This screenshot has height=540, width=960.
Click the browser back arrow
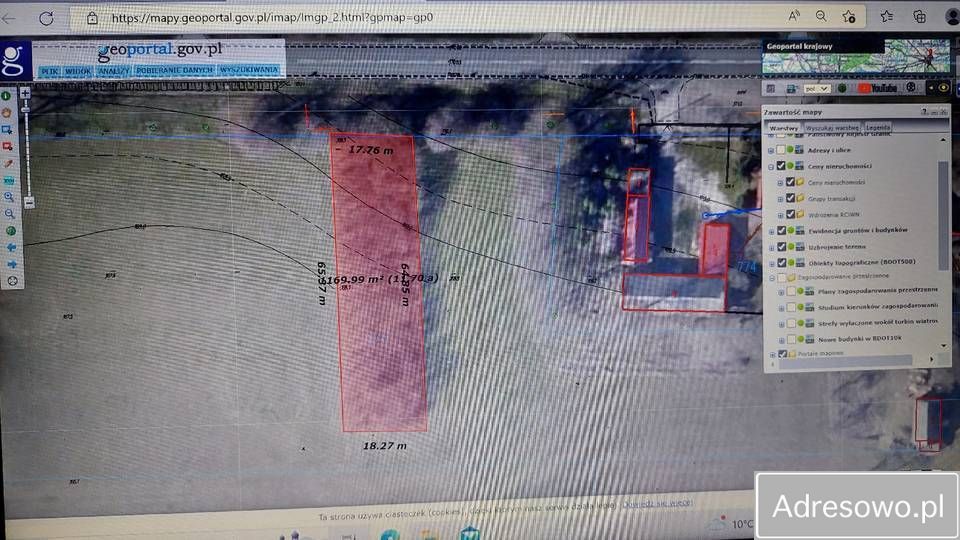[9, 19]
